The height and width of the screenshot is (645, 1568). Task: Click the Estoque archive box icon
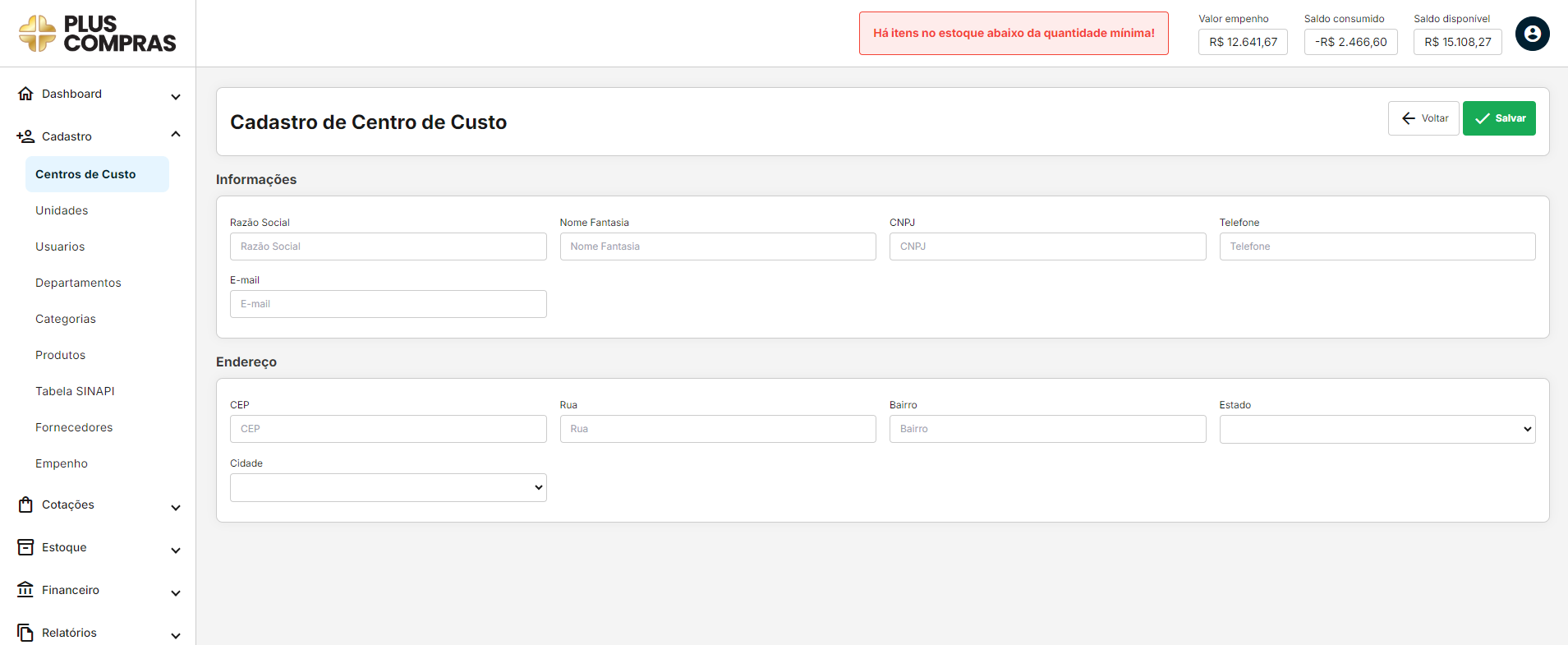[25, 547]
